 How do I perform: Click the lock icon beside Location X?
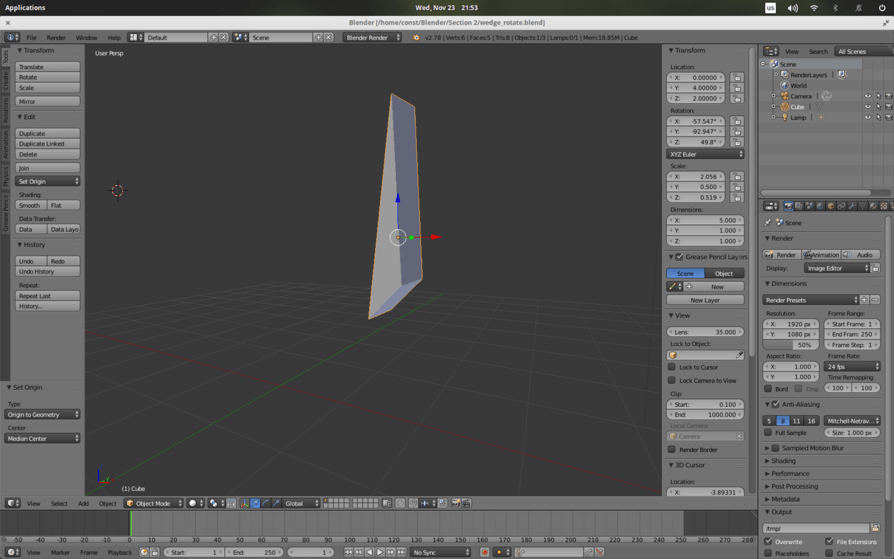737,78
